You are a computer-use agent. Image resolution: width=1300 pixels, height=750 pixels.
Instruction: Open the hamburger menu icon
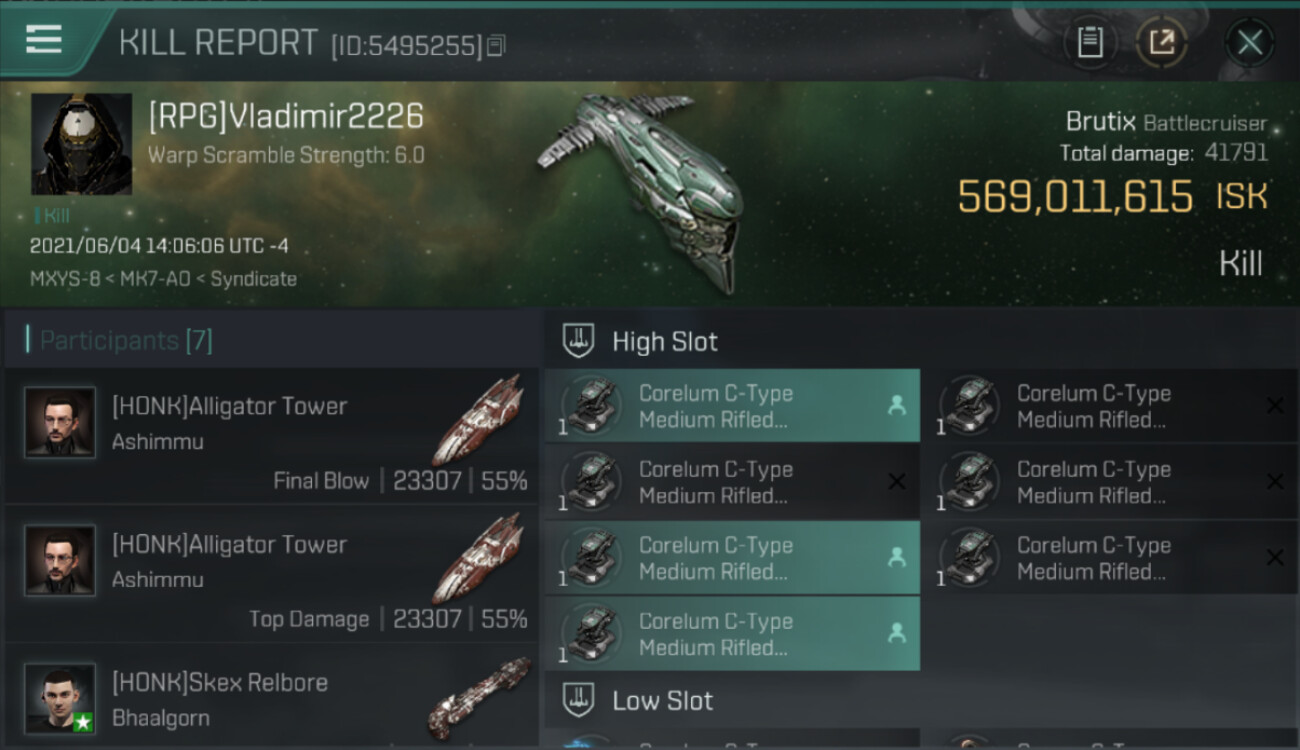coord(44,40)
